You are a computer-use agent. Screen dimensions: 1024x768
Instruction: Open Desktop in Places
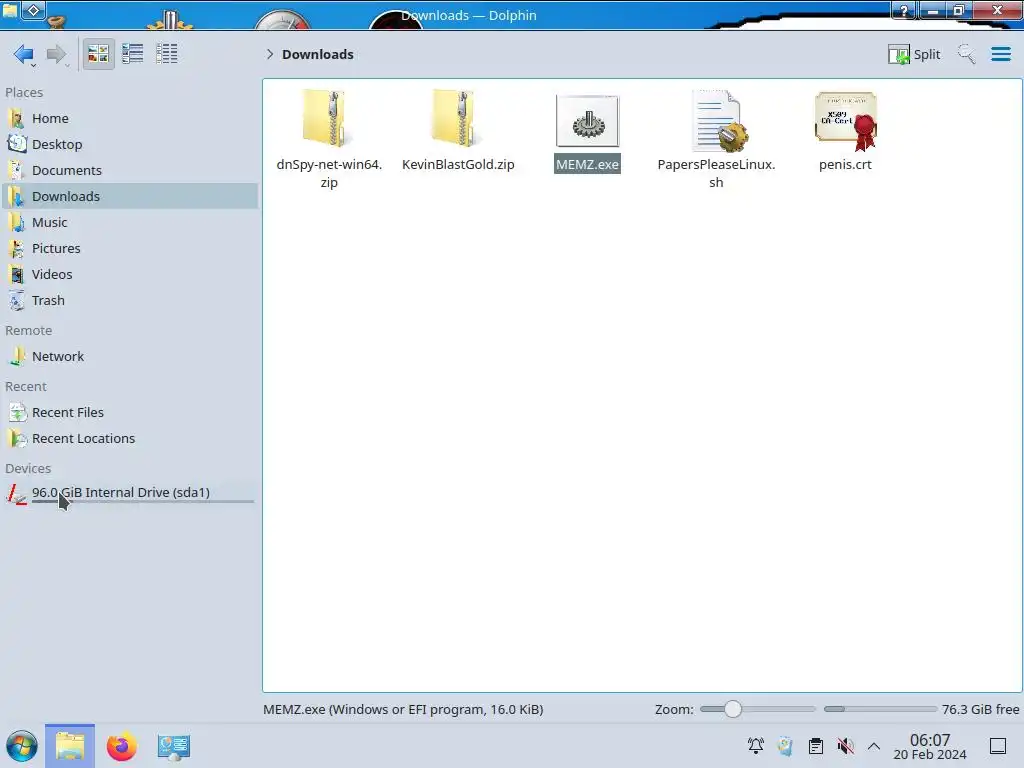(129, 144)
